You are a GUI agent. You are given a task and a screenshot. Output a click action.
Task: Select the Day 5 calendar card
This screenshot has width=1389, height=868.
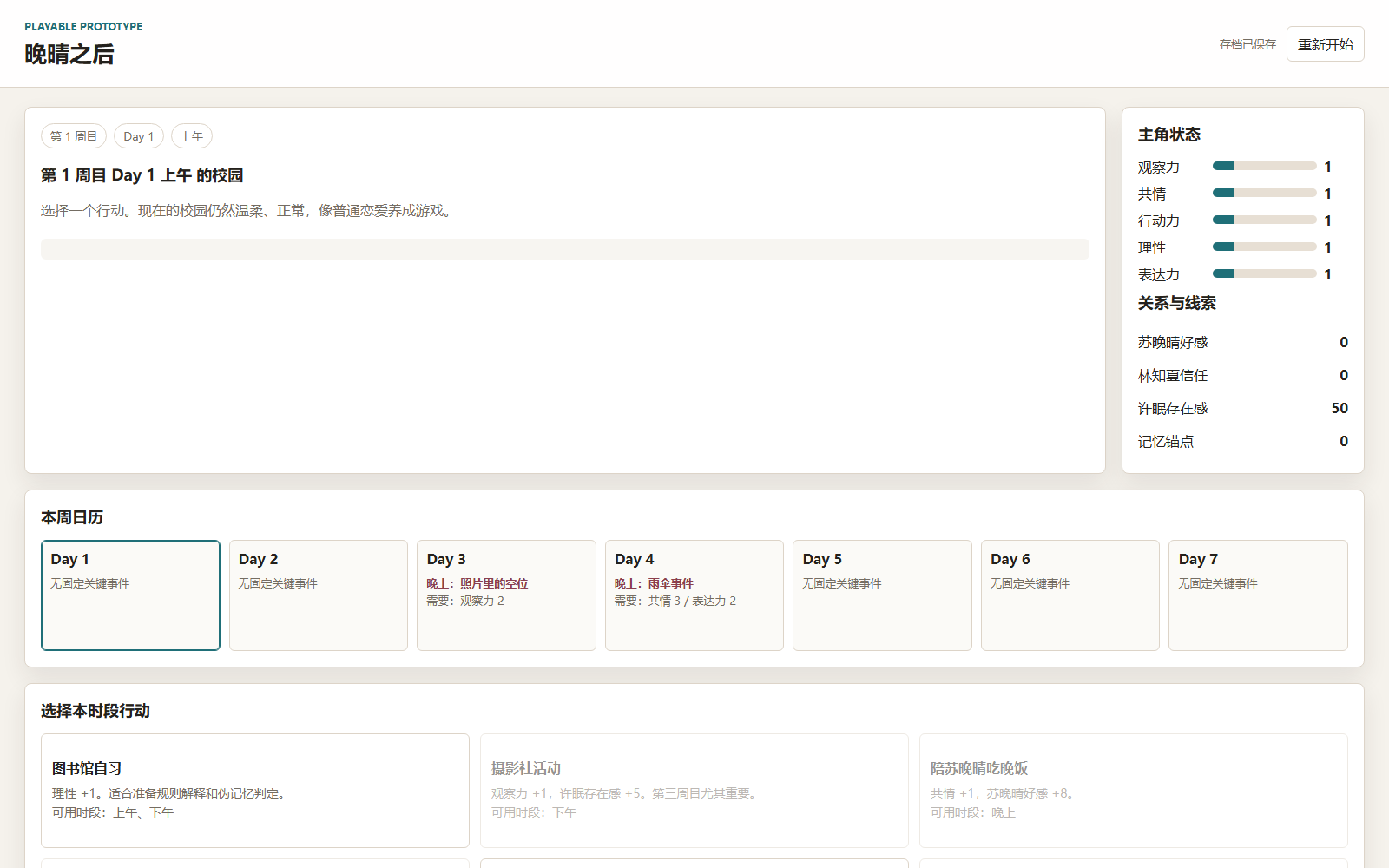click(882, 595)
